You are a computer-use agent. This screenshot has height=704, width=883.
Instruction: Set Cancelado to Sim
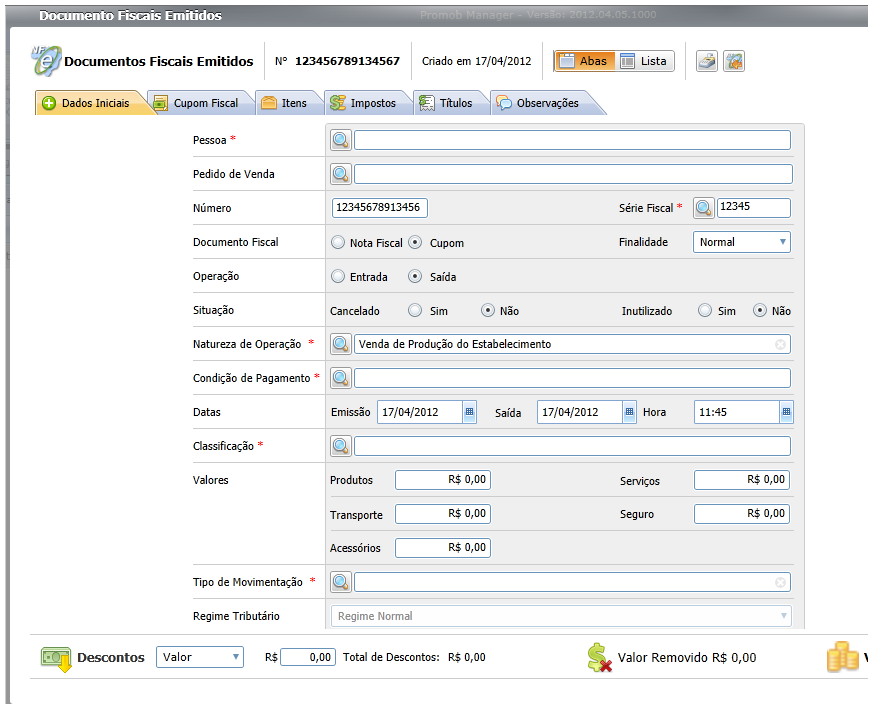point(415,310)
